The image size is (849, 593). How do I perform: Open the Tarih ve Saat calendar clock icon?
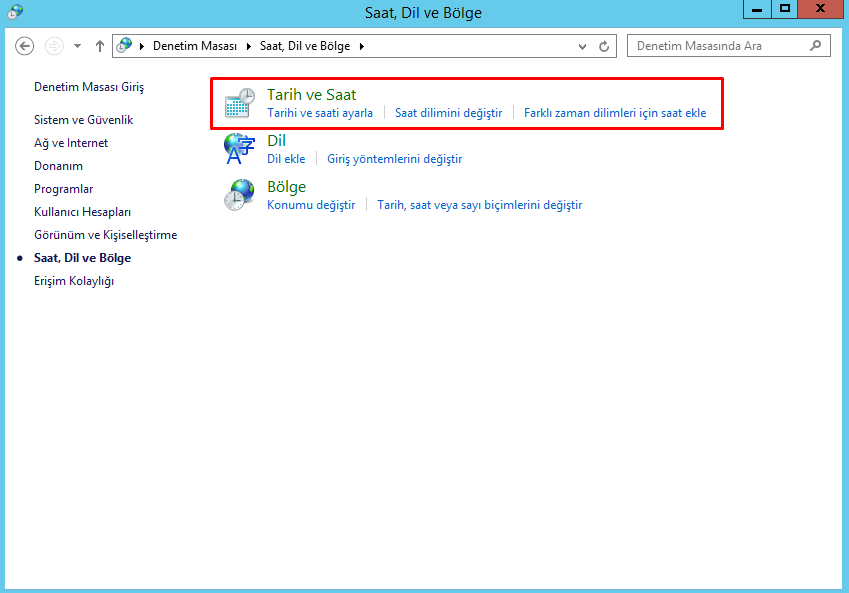(239, 103)
